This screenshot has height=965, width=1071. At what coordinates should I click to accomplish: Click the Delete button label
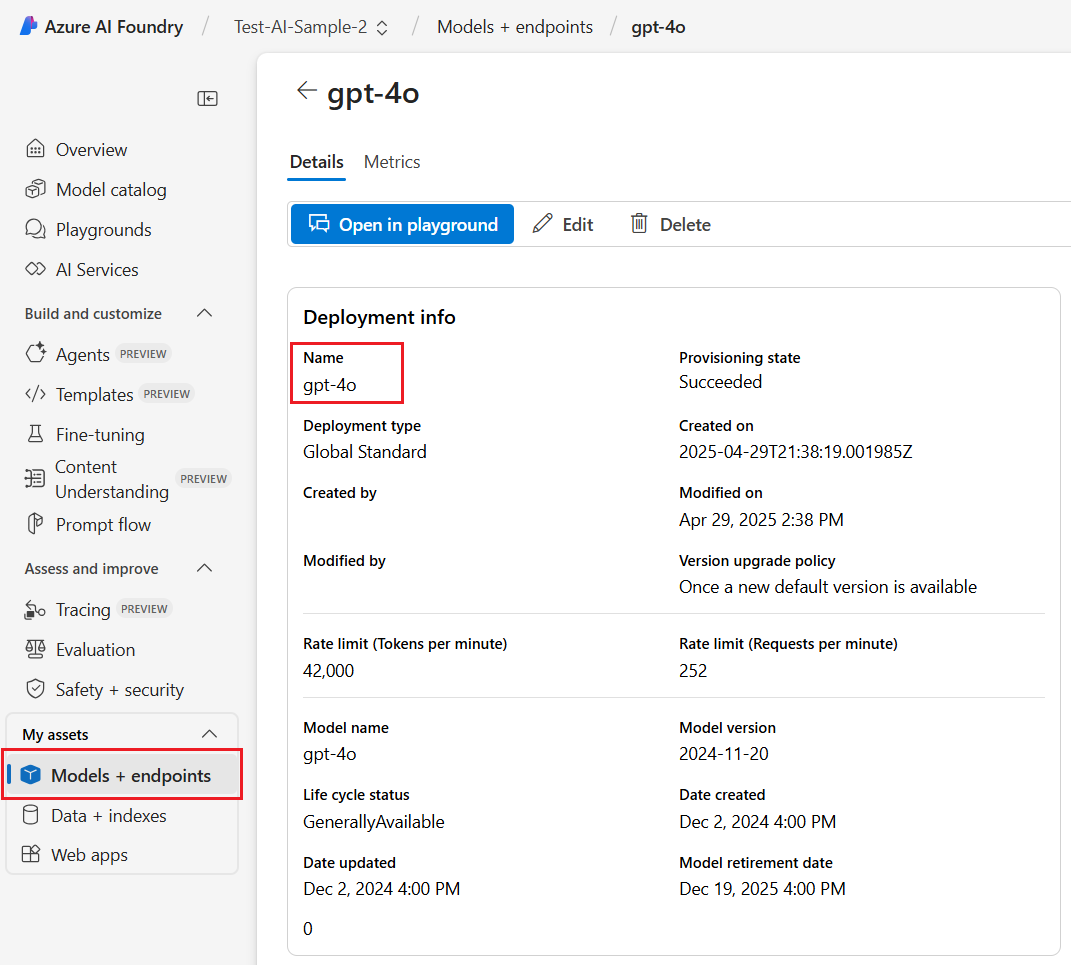685,224
